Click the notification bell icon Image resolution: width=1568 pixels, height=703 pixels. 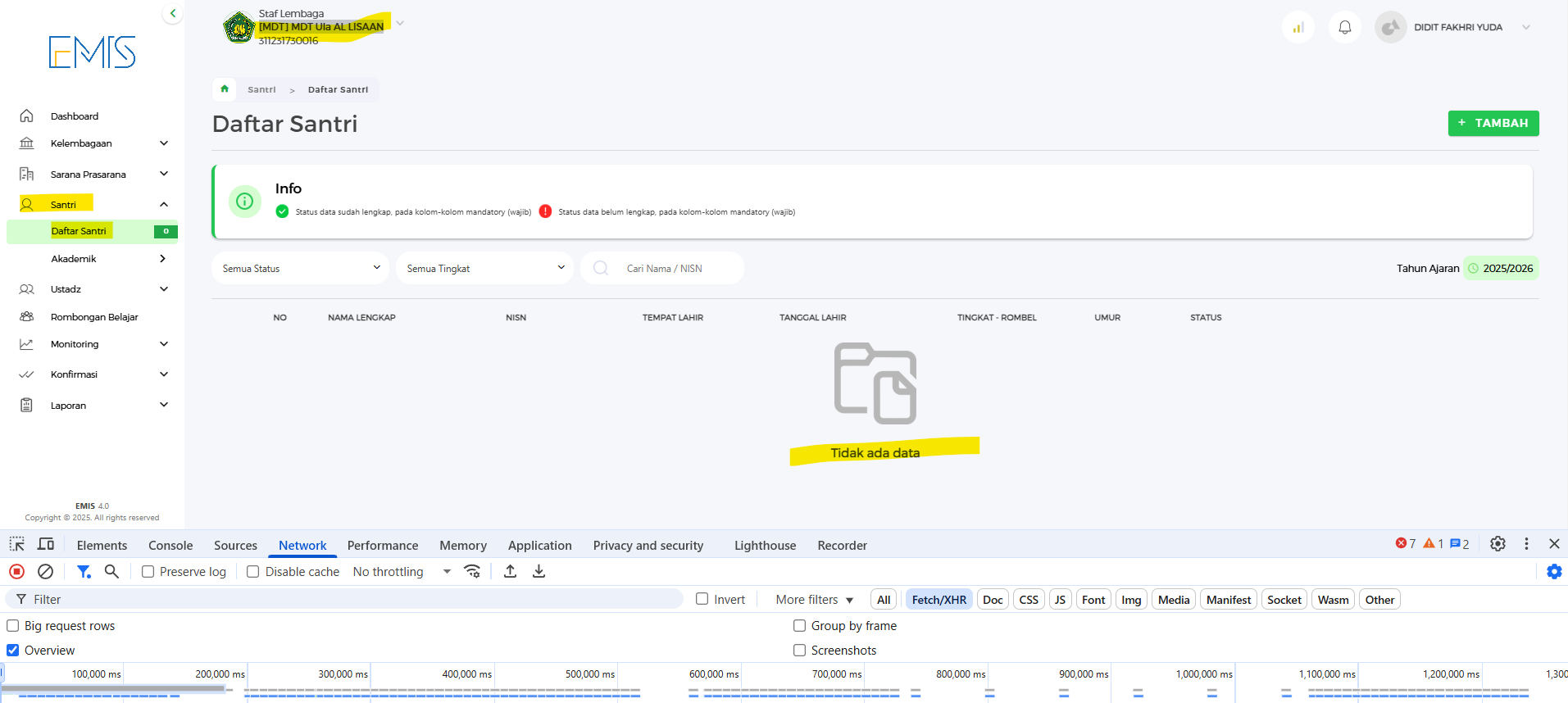(1344, 27)
